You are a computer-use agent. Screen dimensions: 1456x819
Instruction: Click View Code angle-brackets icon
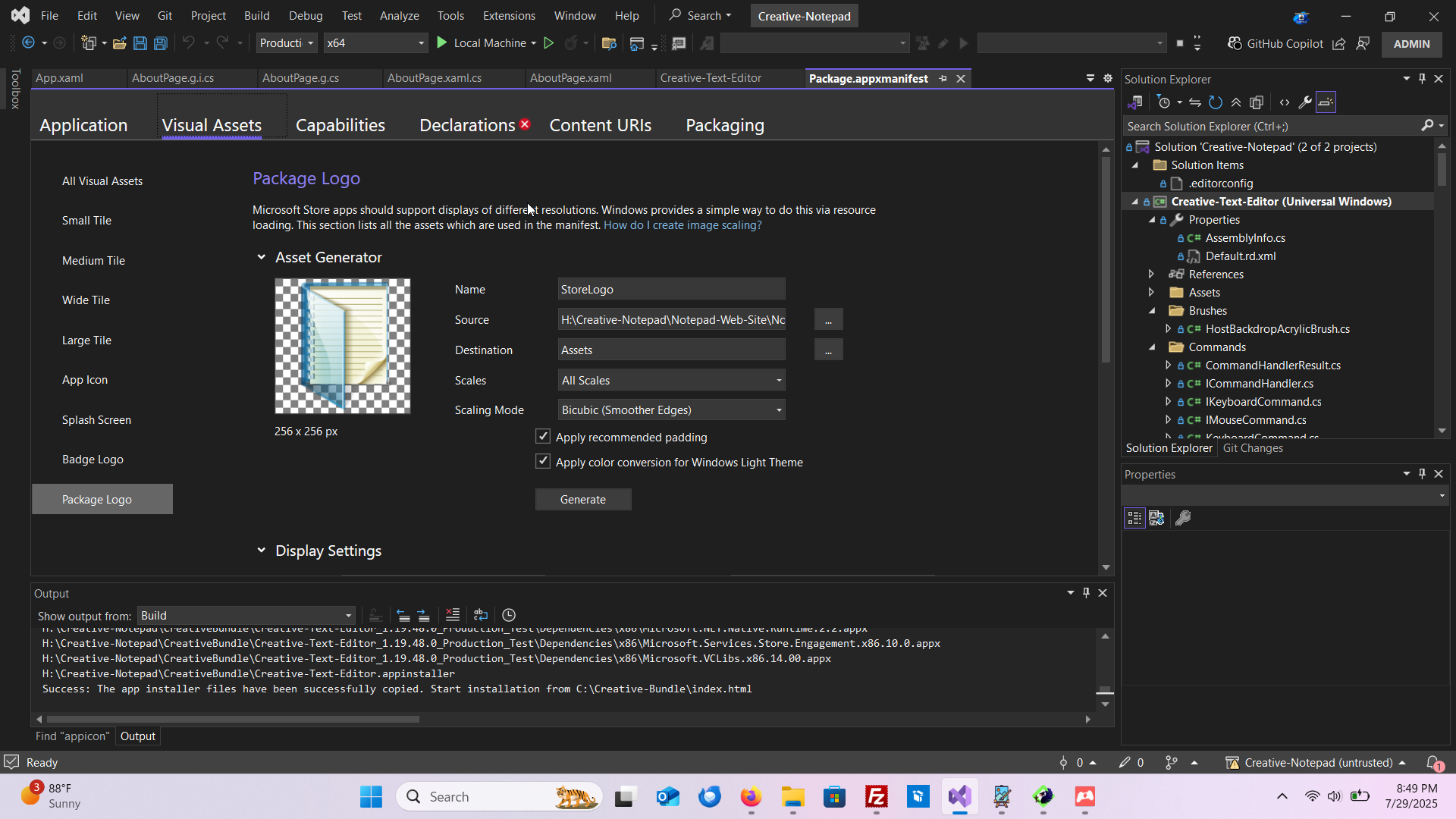click(1285, 102)
